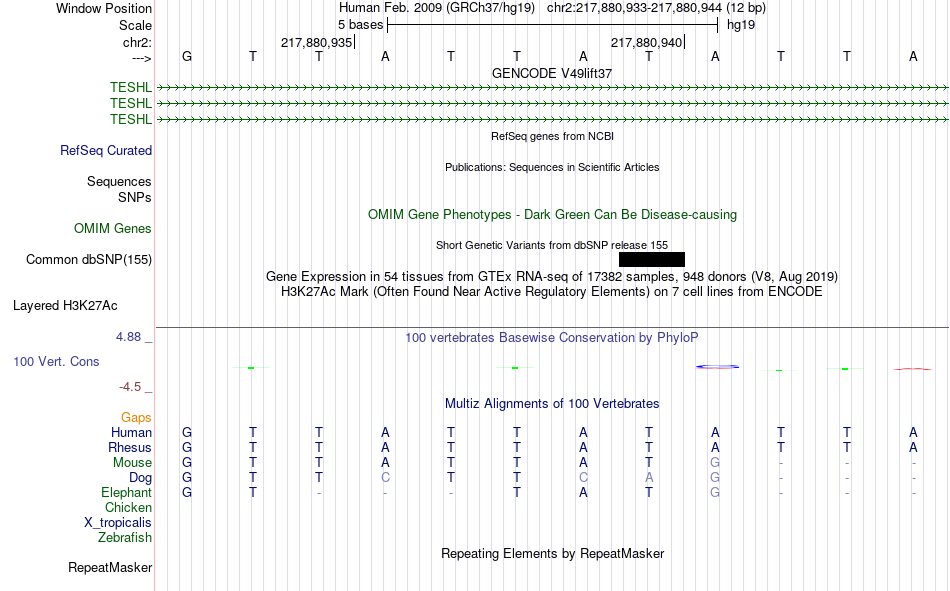
Task: Click the ---> strand direction arrow label
Action: pyautogui.click(x=142, y=58)
